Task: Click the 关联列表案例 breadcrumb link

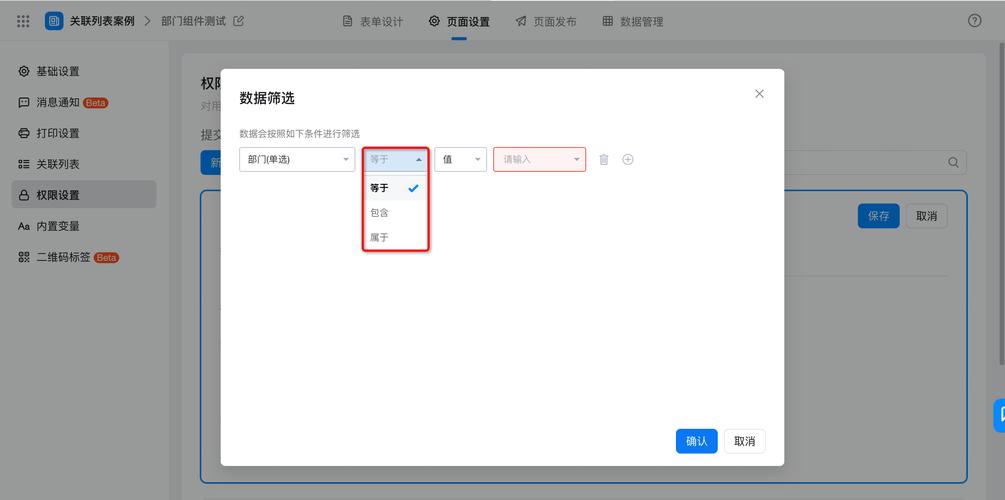Action: (x=102, y=21)
